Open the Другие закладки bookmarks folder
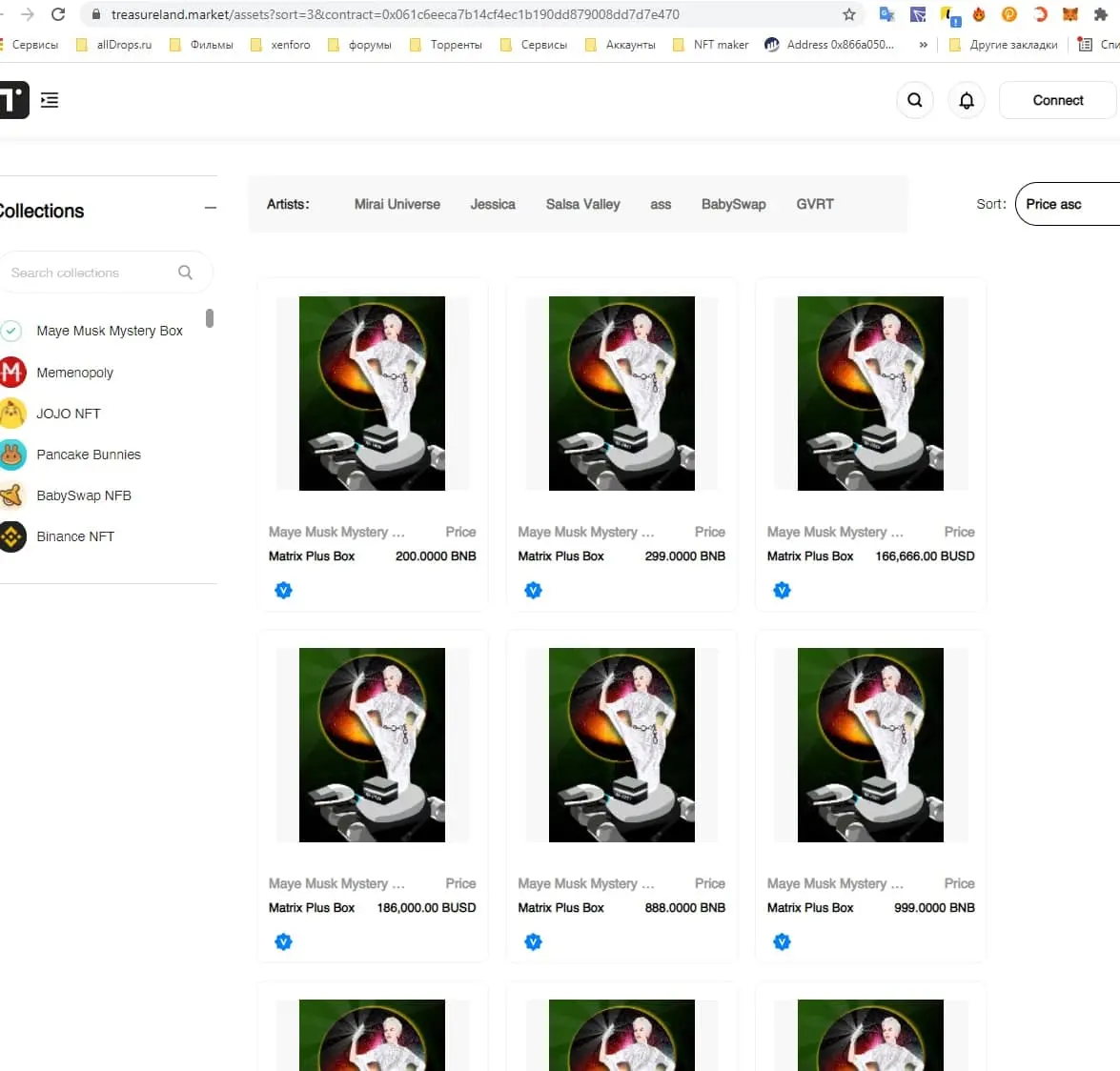This screenshot has height=1071, width=1120. 1003,44
